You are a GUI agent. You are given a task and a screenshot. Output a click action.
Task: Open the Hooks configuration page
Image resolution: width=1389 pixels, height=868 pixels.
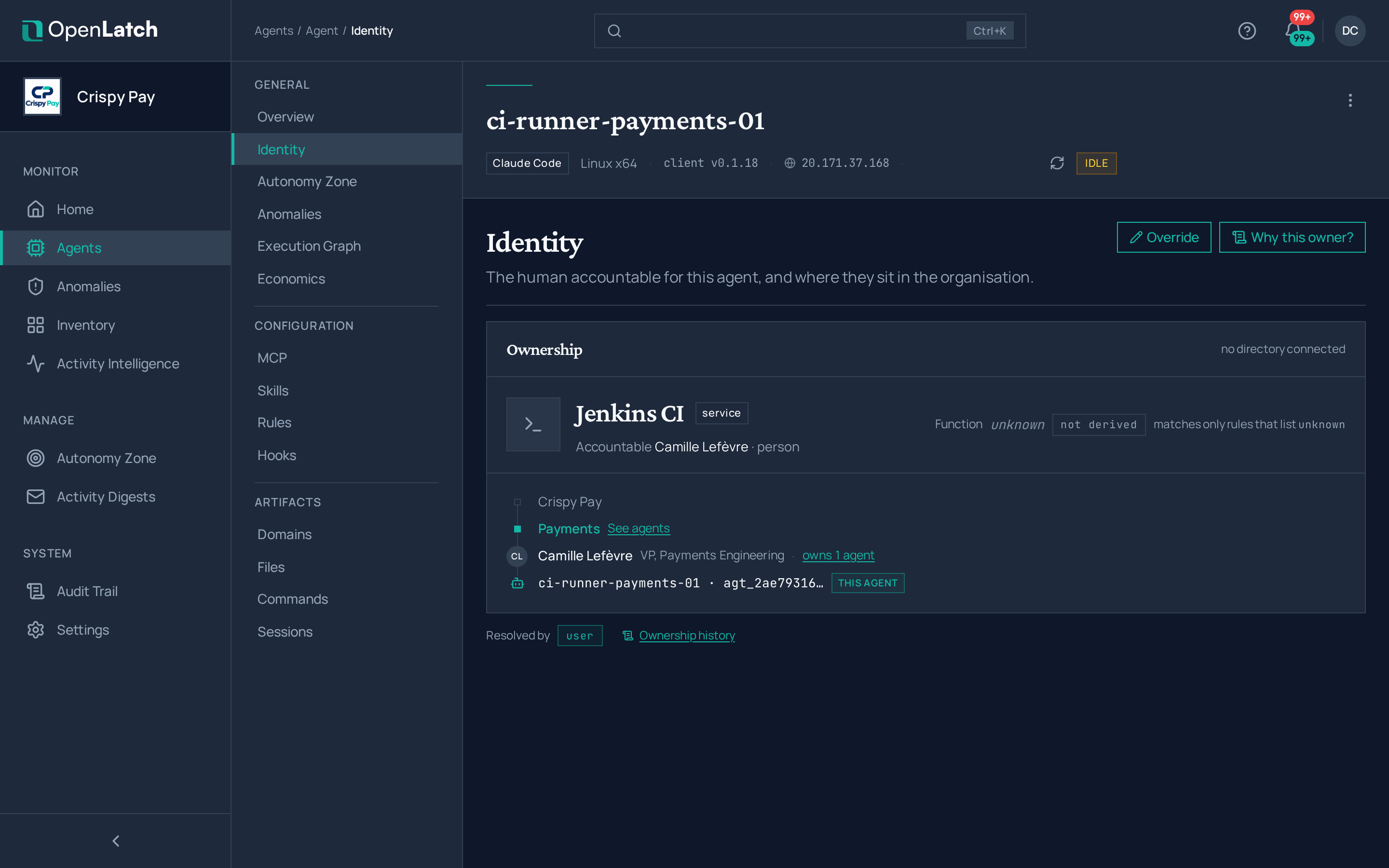[x=347, y=455]
